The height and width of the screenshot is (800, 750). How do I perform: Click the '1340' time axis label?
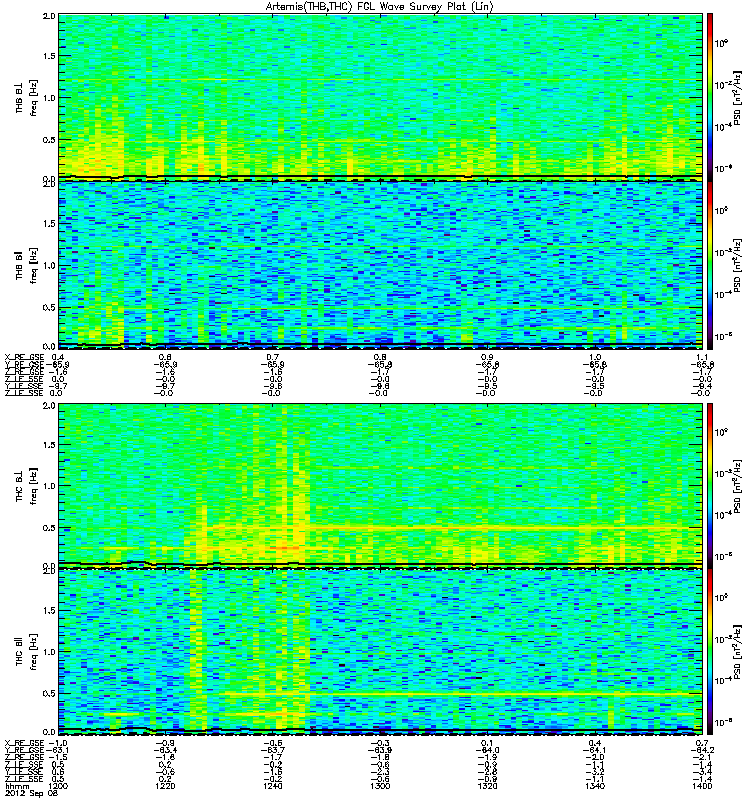[595, 786]
